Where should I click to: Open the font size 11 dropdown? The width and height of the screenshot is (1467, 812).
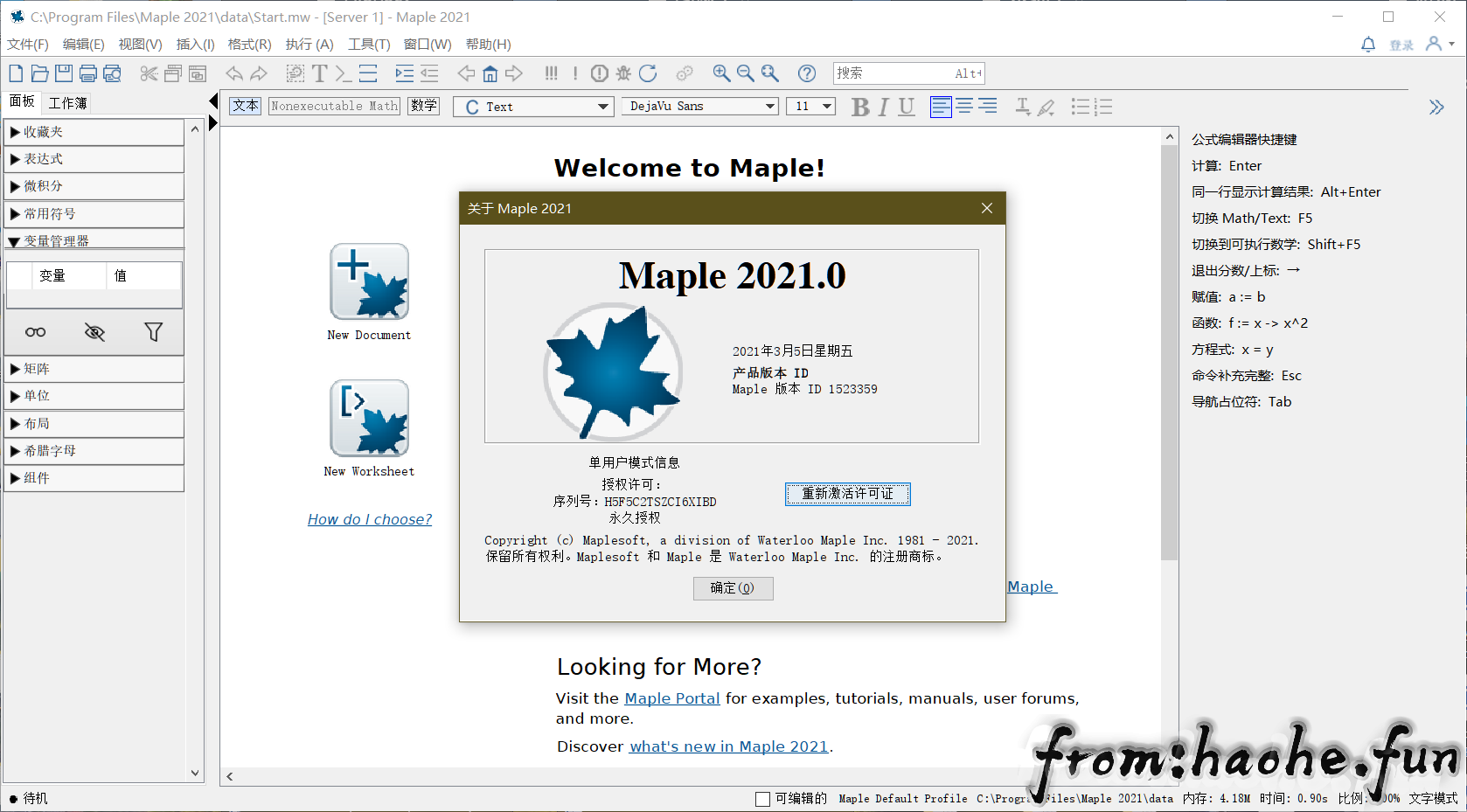811,107
